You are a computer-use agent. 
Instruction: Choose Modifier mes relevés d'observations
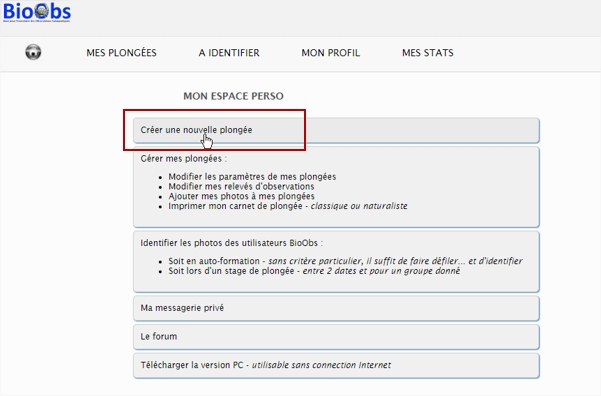click(241, 186)
